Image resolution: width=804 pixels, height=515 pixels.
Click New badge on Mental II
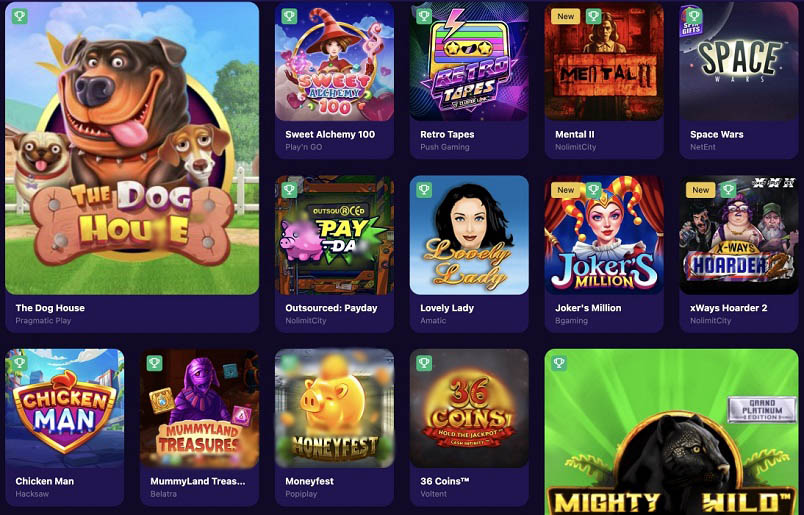click(566, 16)
